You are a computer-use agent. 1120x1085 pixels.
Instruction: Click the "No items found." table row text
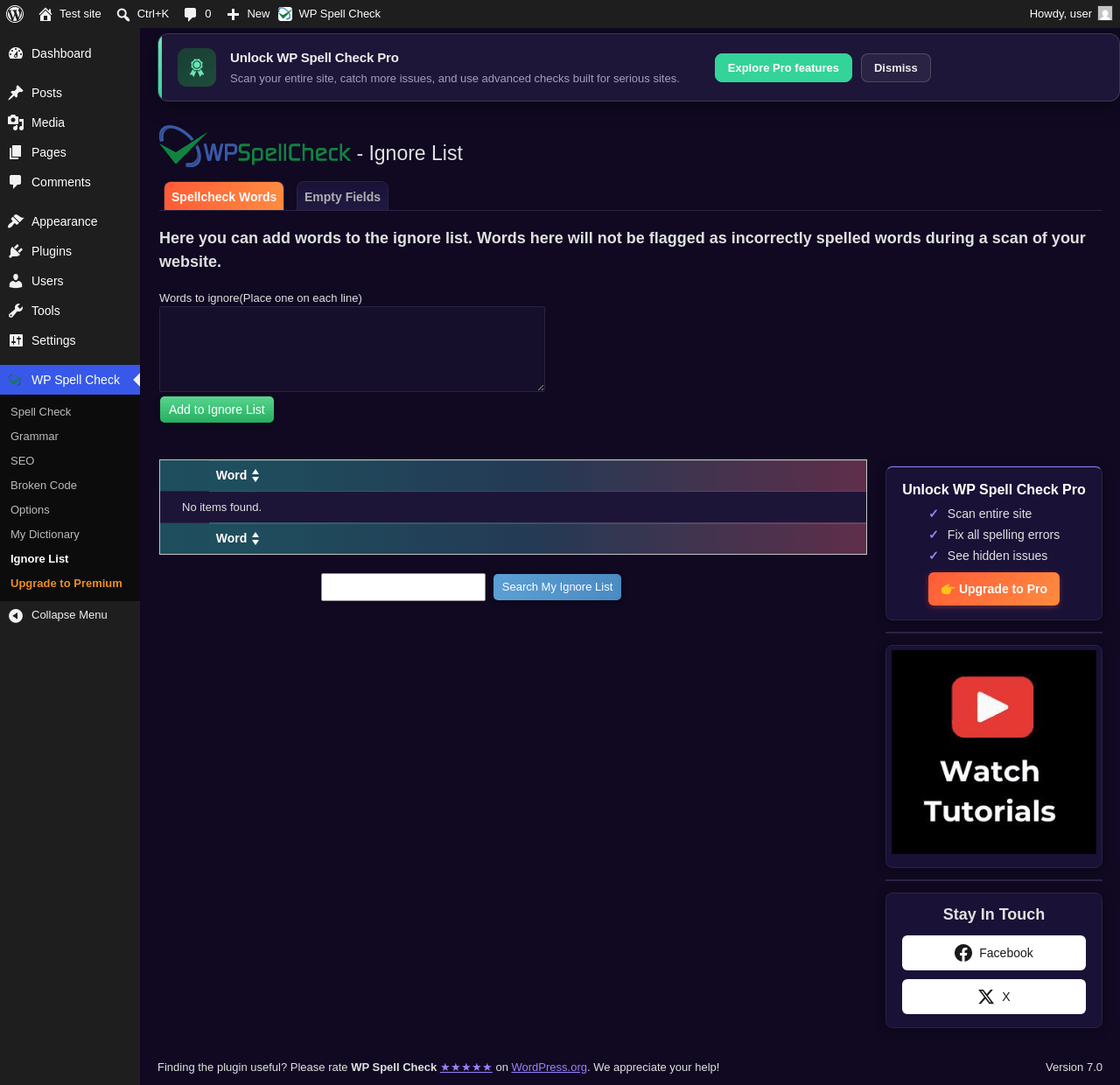tap(221, 507)
